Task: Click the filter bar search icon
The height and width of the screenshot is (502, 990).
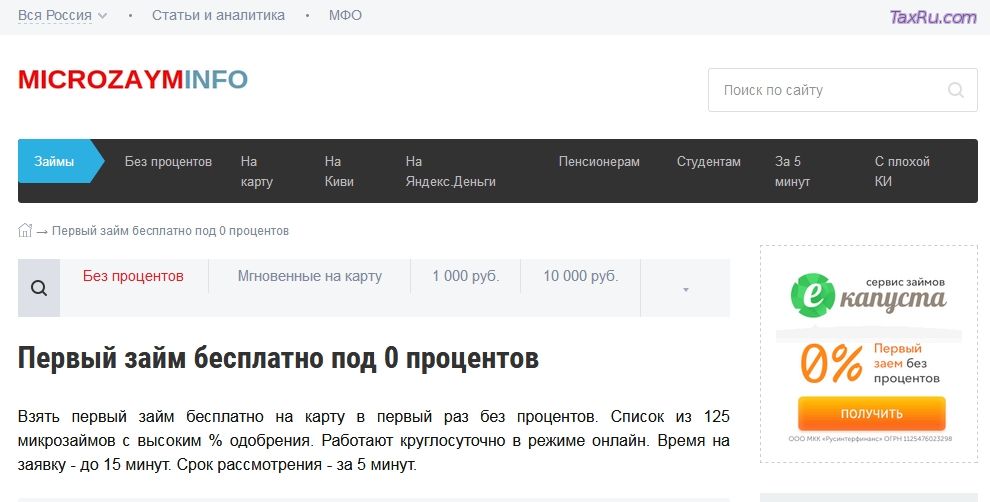Action: [39, 289]
